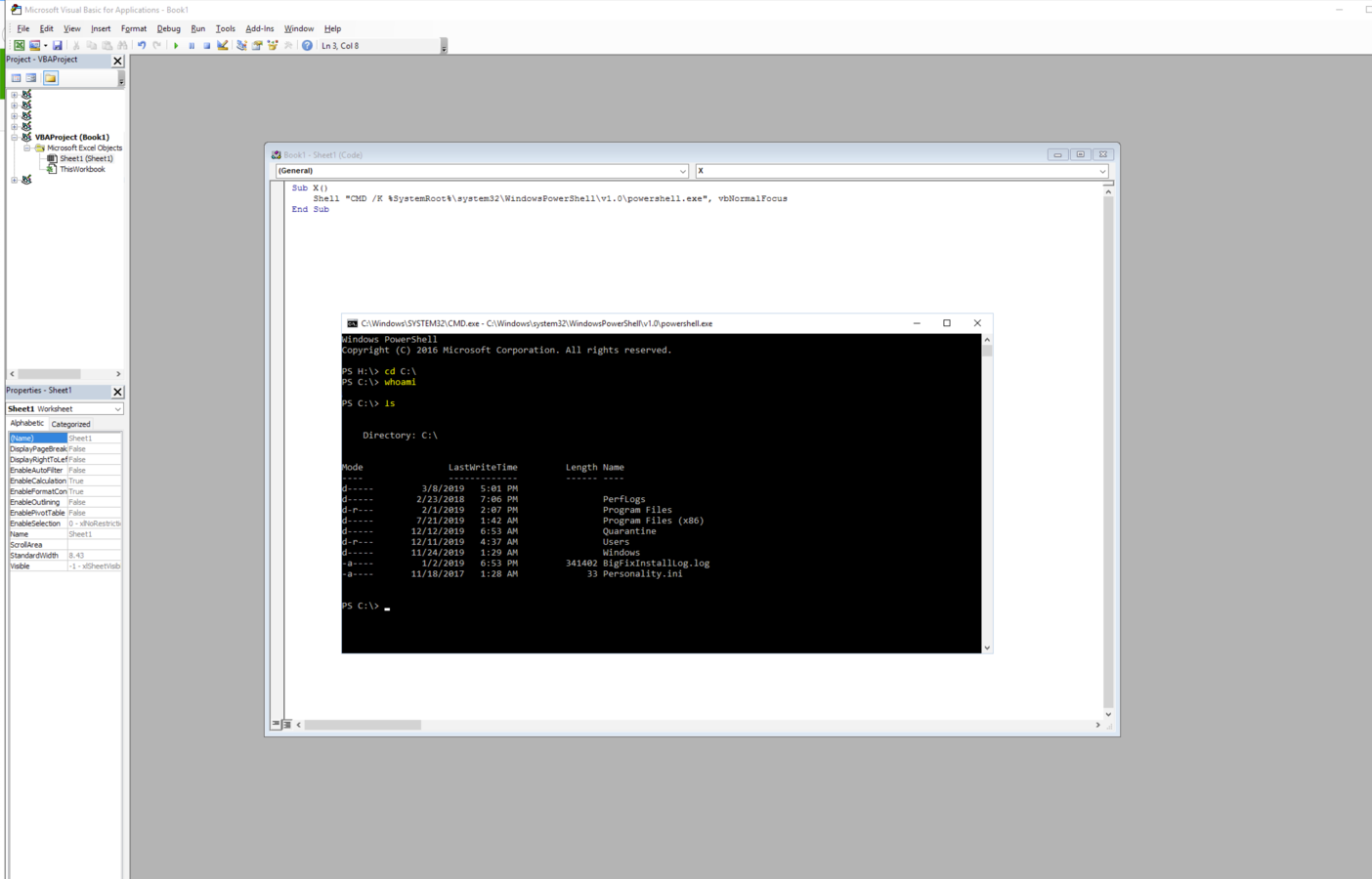Viewport: 1372px width, 879px height.
Task: Open Find with the binoculars icon
Action: (x=123, y=46)
